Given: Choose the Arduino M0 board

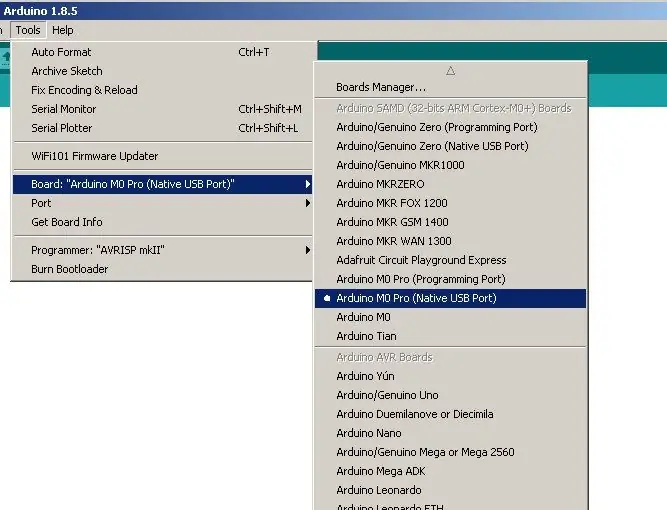Looking at the screenshot, I should tap(450, 317).
